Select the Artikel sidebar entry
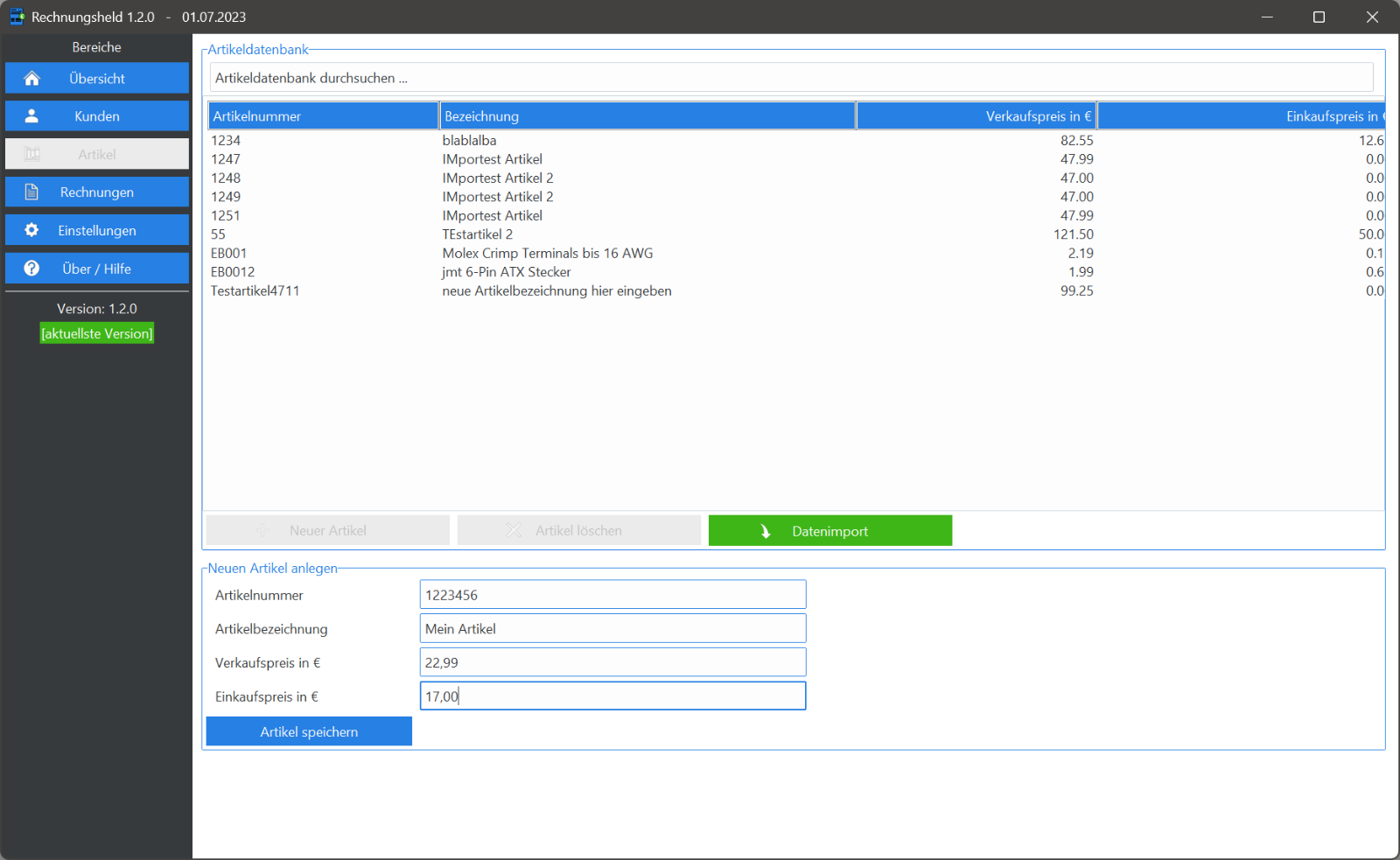 (x=97, y=154)
